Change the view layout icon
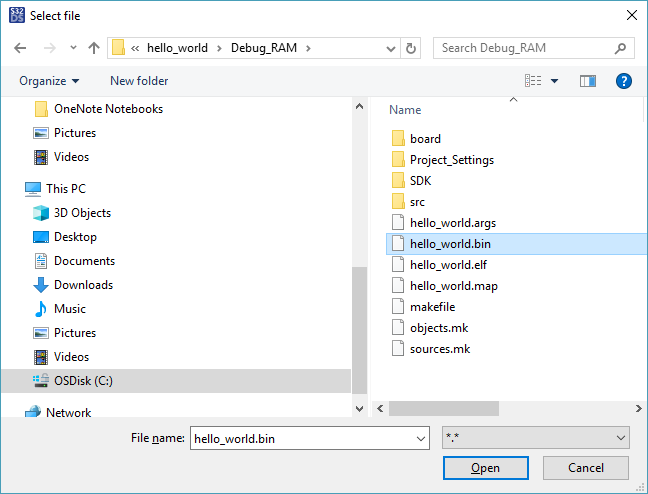 (x=533, y=81)
